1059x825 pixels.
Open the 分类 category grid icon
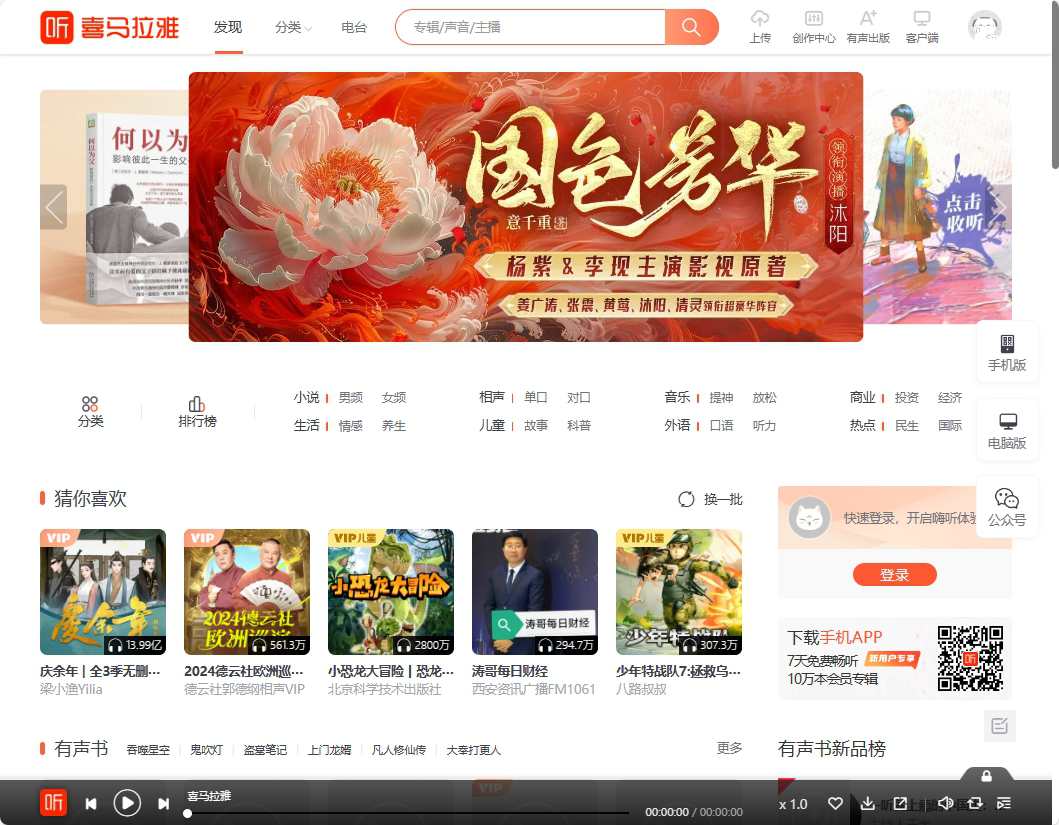pyautogui.click(x=90, y=412)
